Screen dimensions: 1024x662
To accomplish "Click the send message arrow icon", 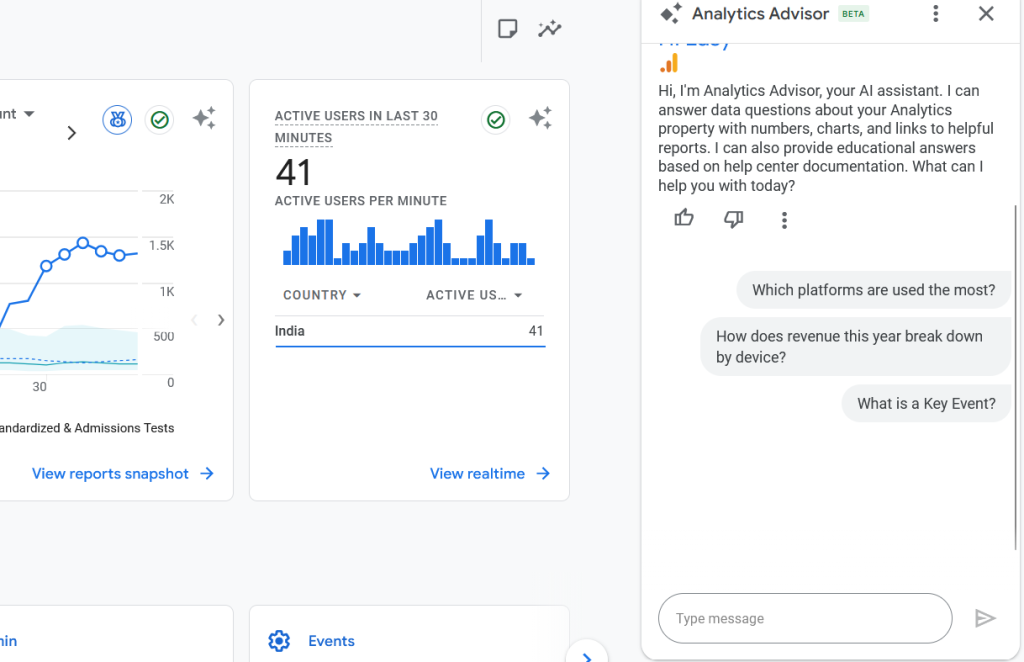I will (x=985, y=618).
